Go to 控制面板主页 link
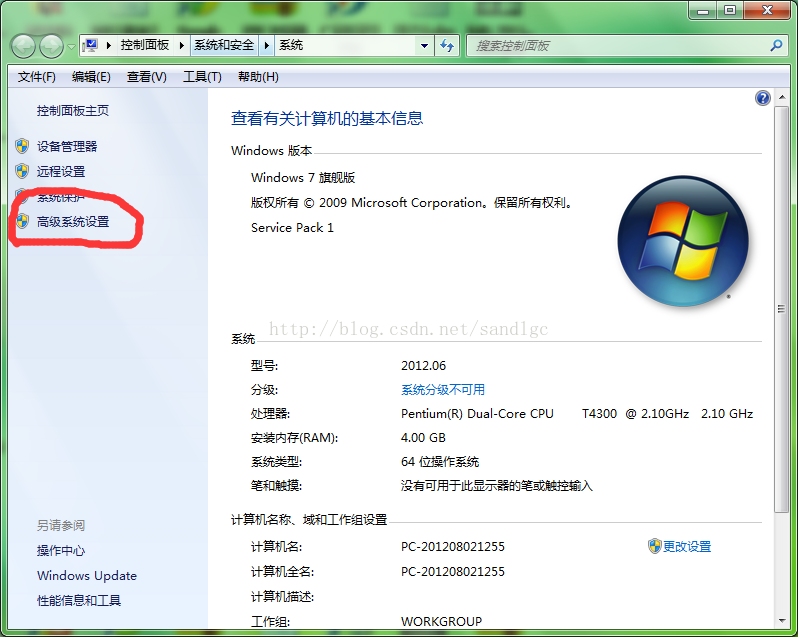 (73, 110)
